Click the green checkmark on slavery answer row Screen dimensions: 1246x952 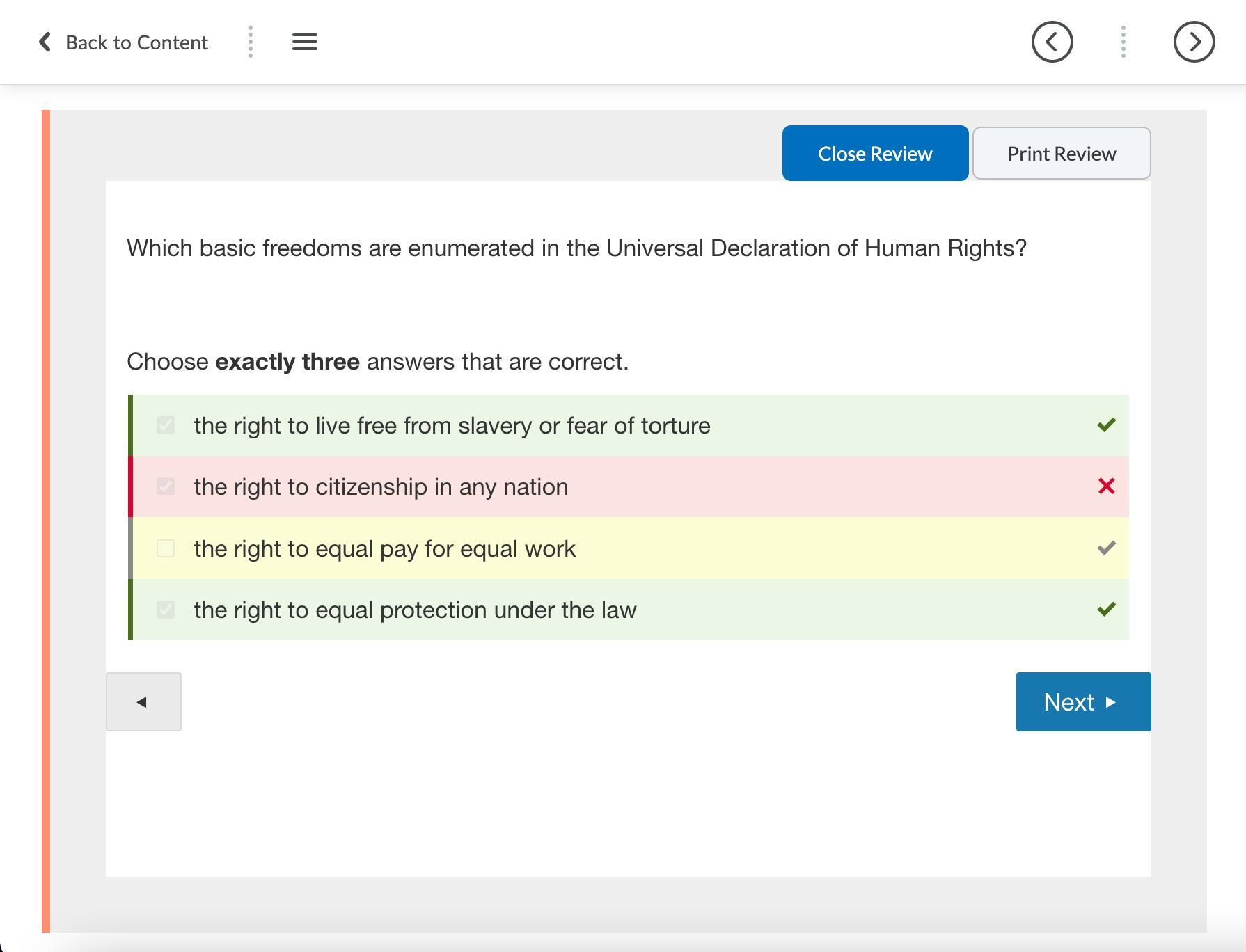(x=1105, y=425)
